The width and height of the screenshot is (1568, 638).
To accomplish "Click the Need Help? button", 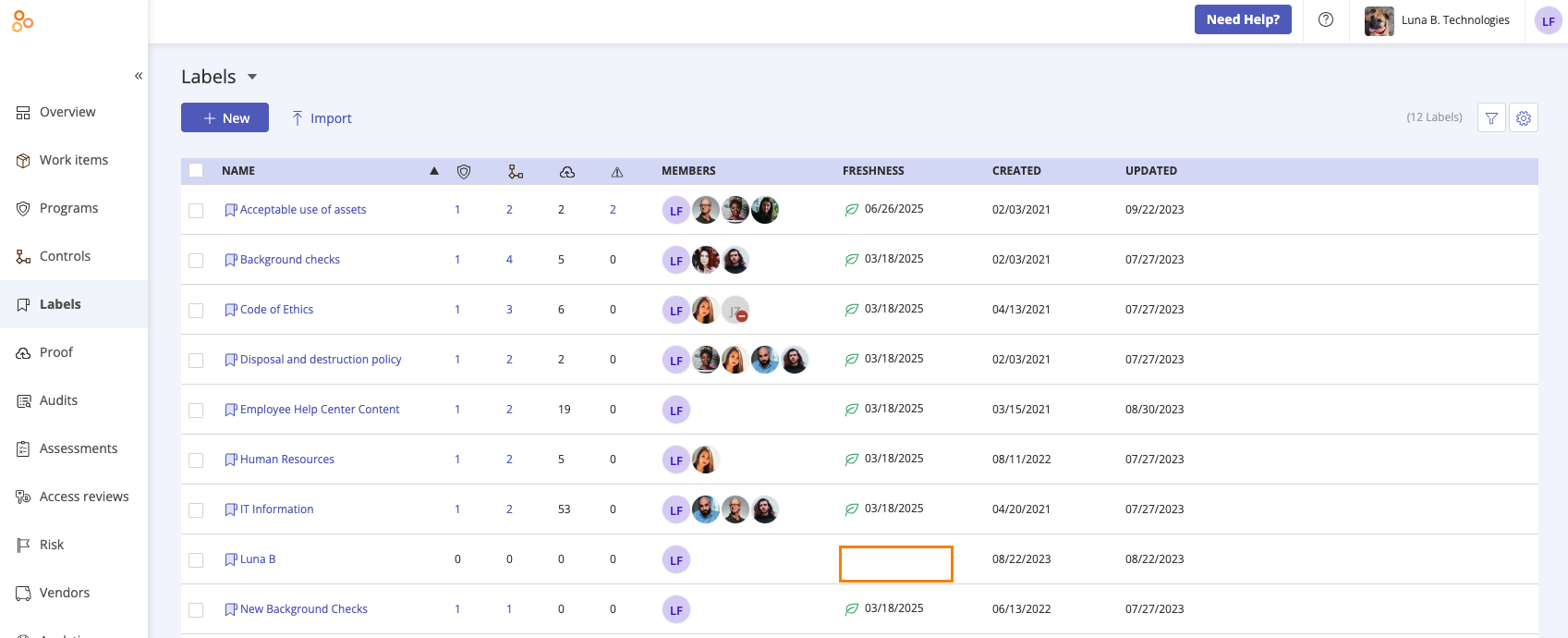I will (1243, 19).
